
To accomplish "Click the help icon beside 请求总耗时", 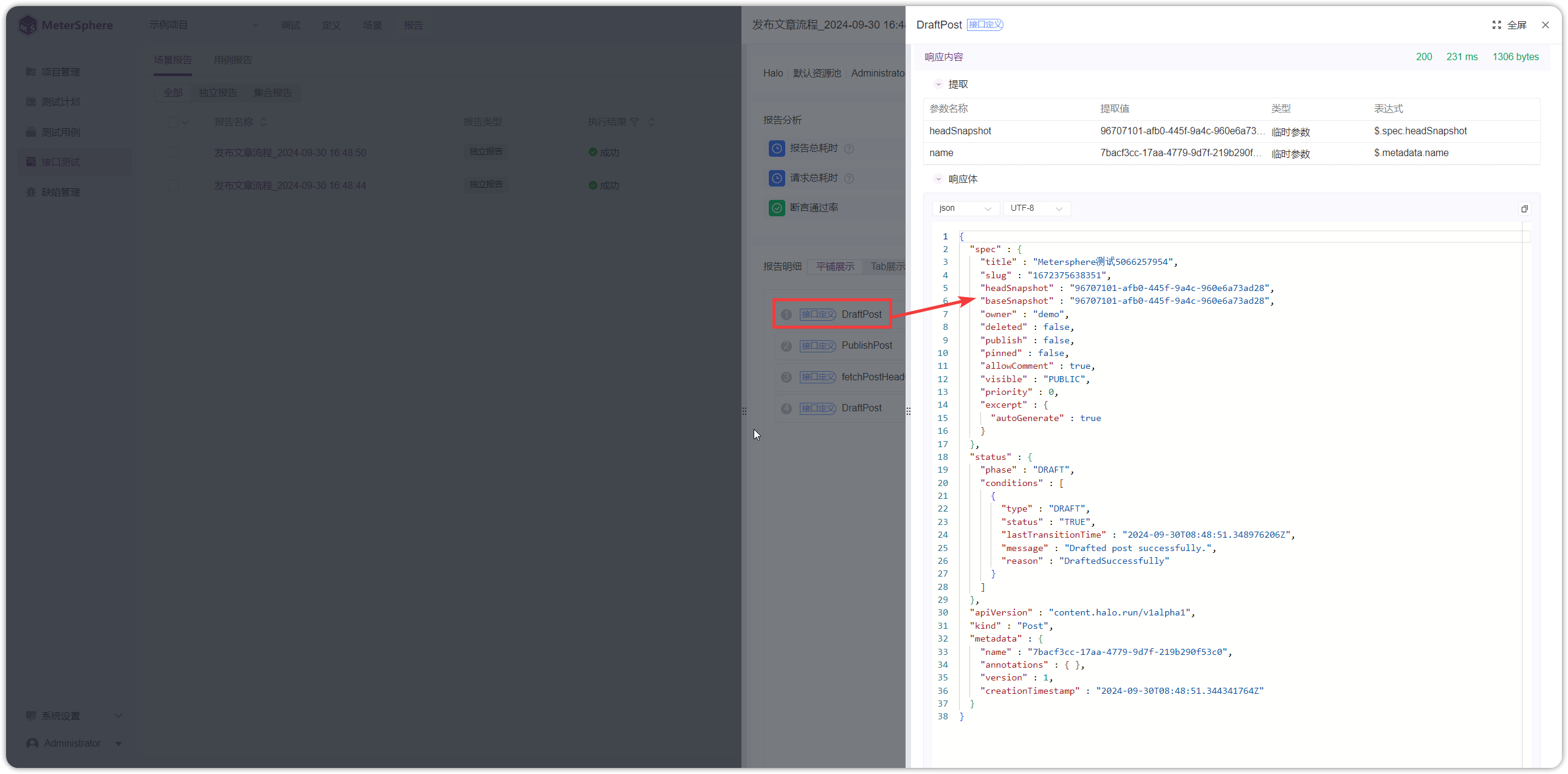I will pyautogui.click(x=849, y=178).
